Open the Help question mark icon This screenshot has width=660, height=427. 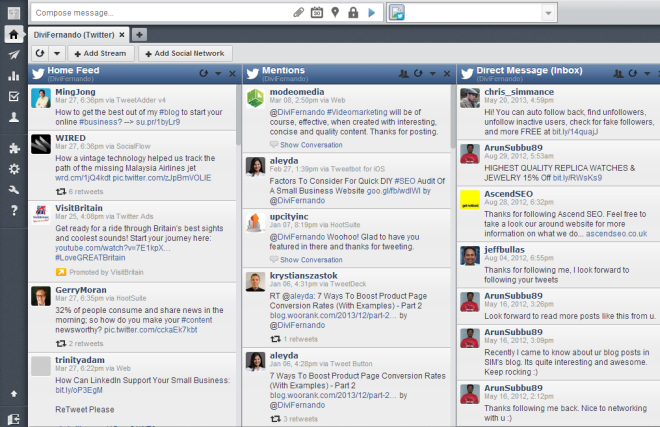(x=14, y=210)
